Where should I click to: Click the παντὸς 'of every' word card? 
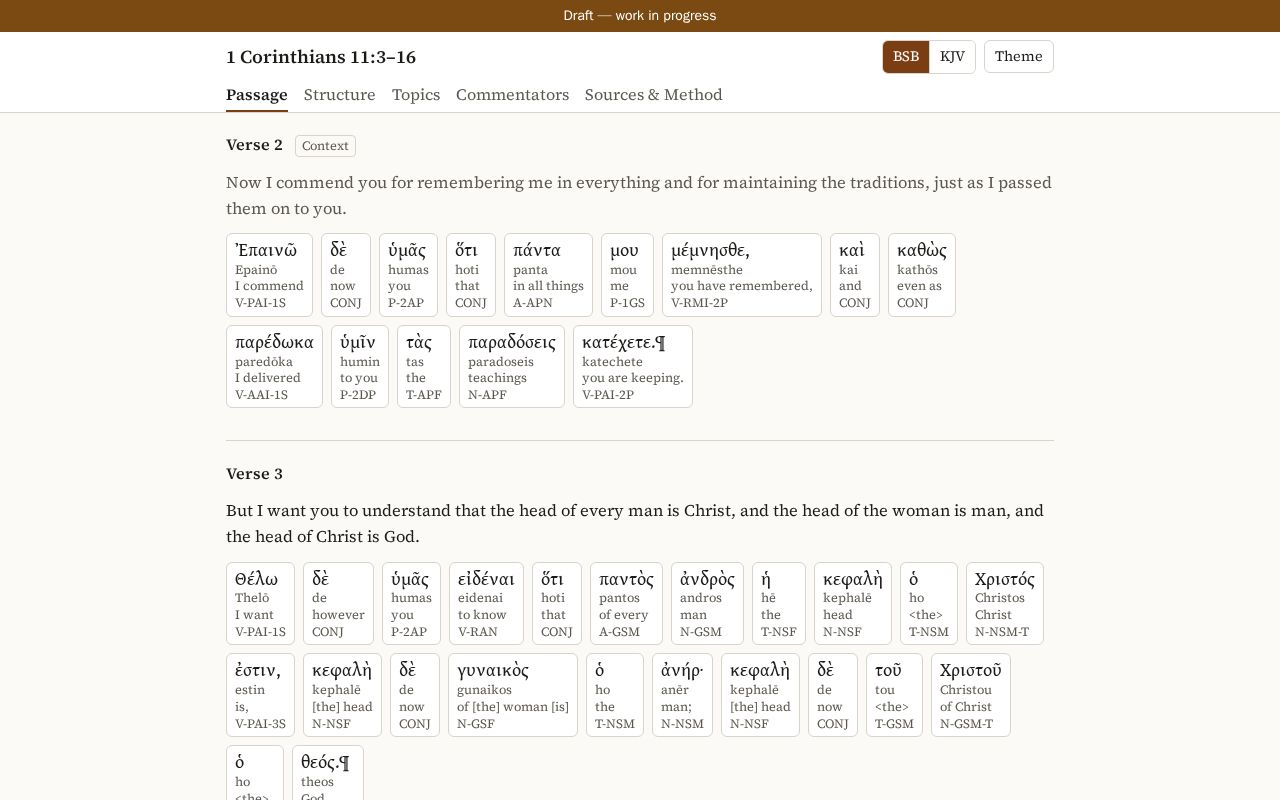click(626, 604)
